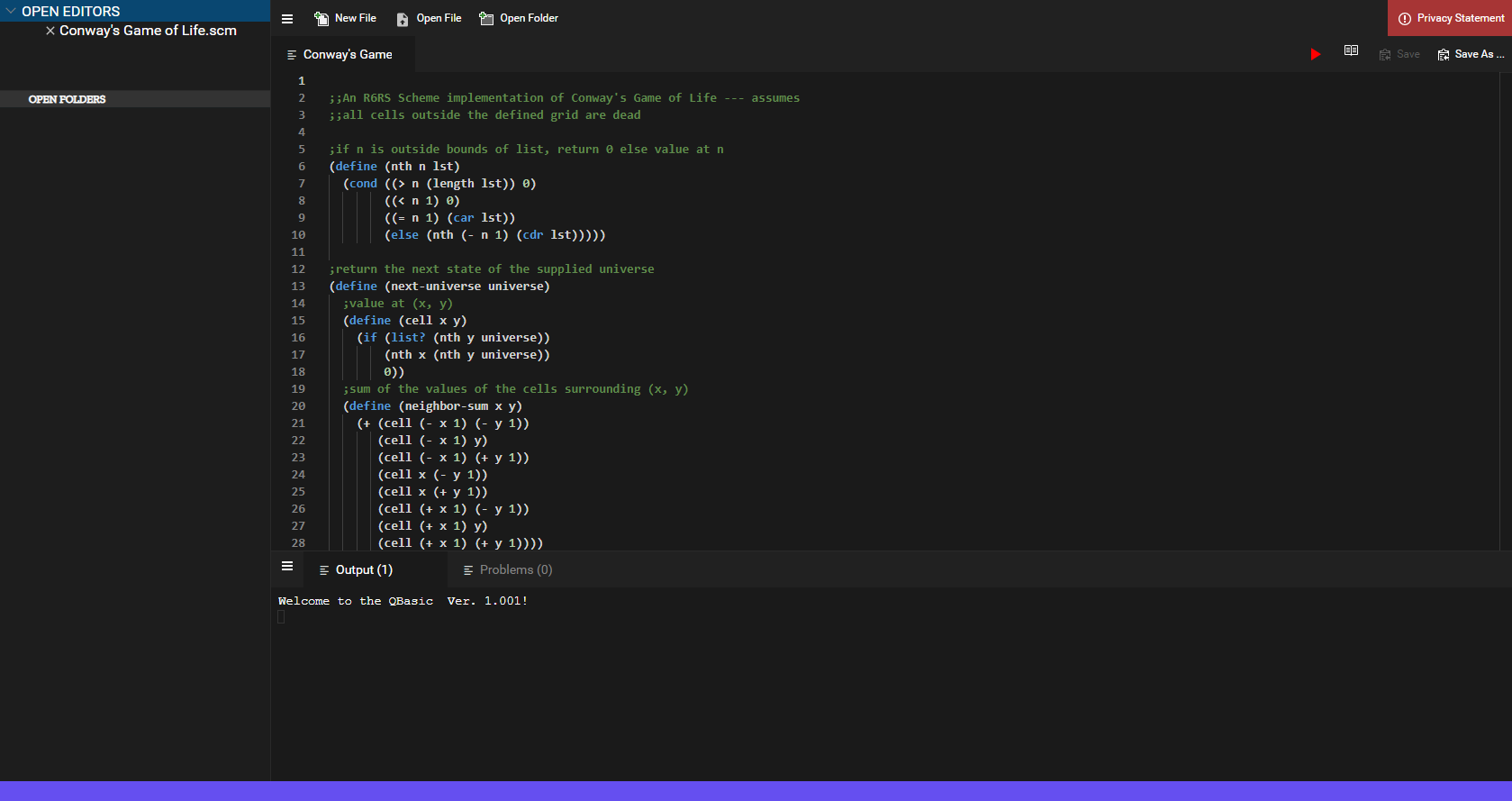Click ';;all cells outside the defined grid' comment
This screenshot has width=1512, height=801.
click(x=484, y=115)
